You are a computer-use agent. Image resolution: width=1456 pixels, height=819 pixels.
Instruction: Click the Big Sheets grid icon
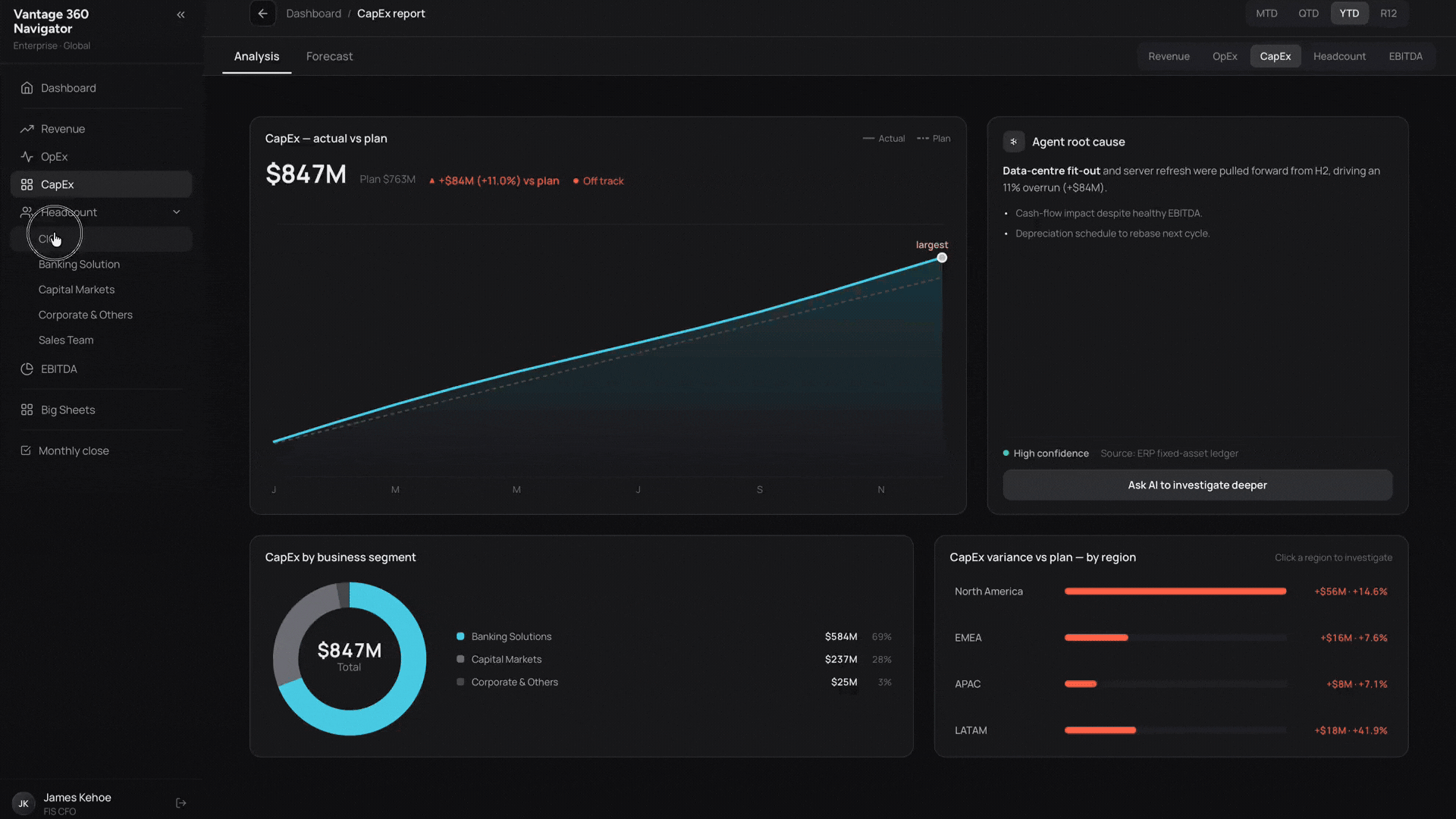(x=27, y=410)
